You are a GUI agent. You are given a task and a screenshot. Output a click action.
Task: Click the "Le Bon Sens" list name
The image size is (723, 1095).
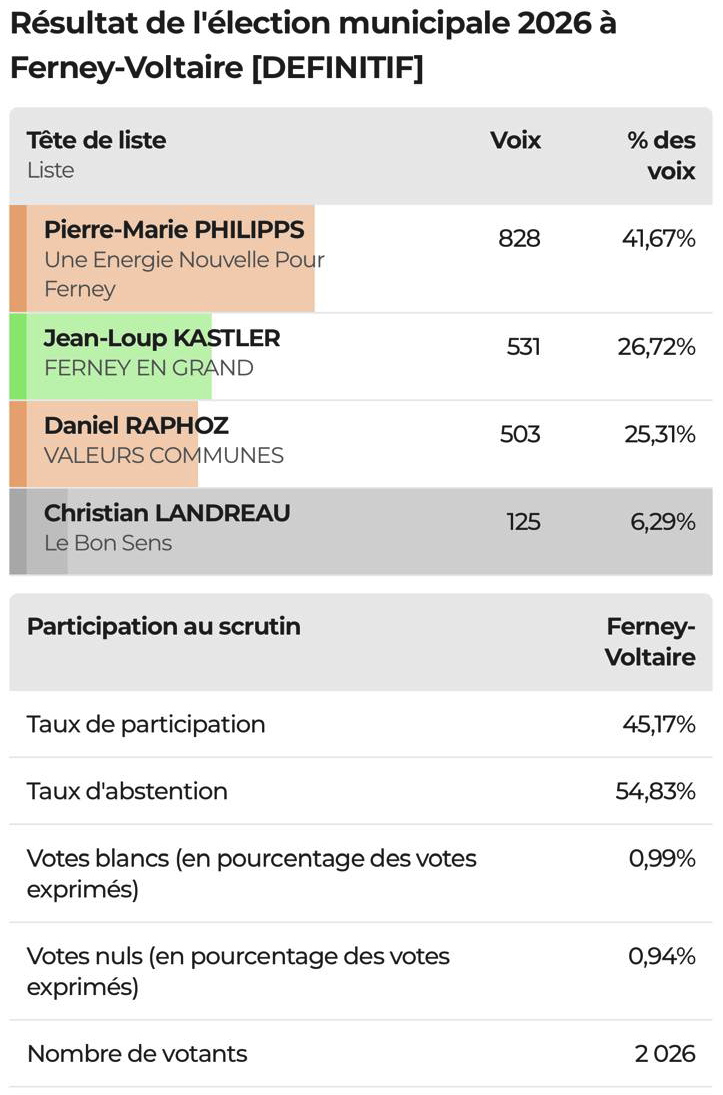click(x=108, y=543)
